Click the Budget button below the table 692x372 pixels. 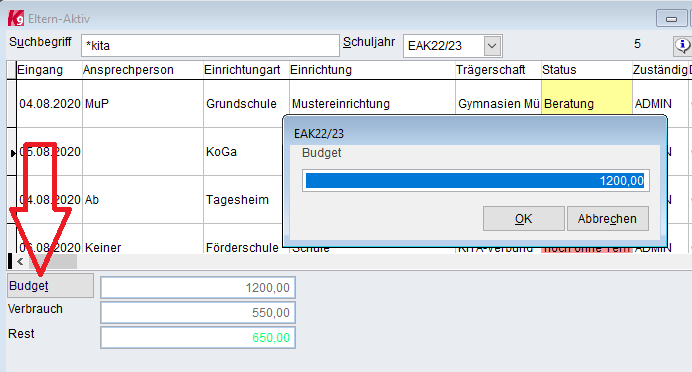[x=50, y=286]
